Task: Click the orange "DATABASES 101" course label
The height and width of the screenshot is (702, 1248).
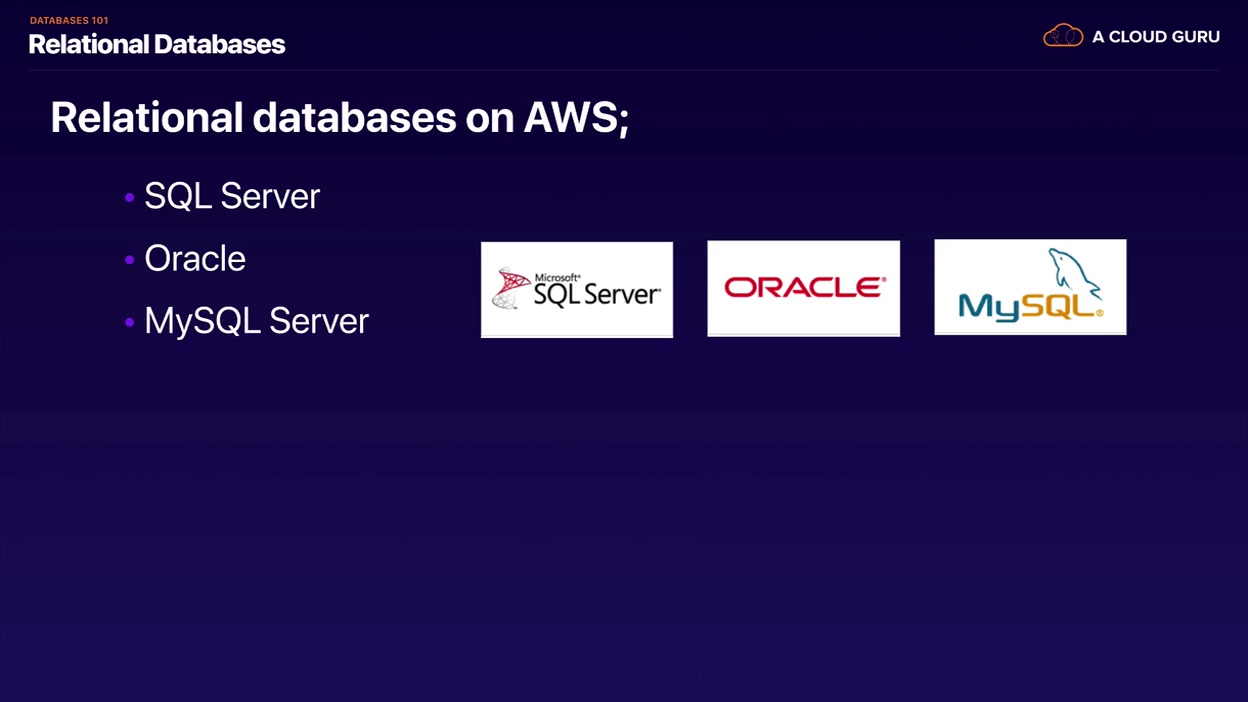Action: [x=69, y=20]
